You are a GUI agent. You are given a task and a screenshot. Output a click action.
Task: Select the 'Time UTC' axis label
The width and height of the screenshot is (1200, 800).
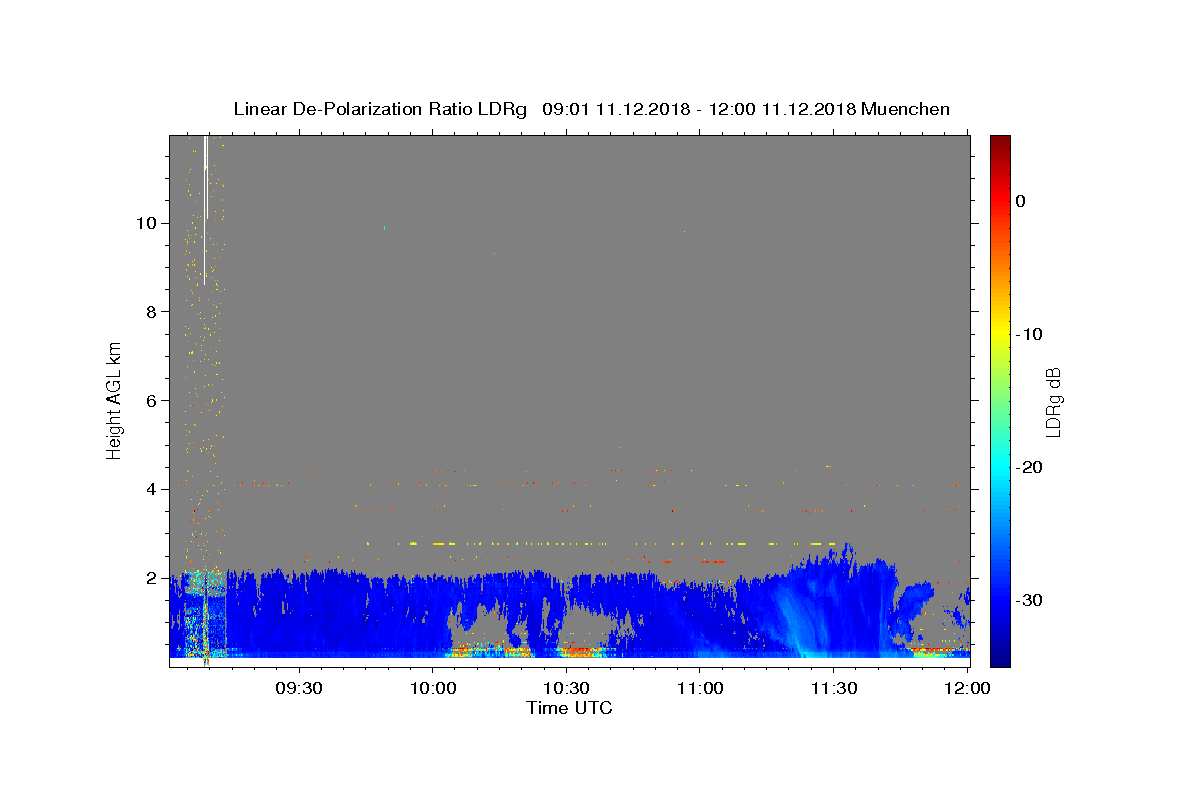pos(569,708)
